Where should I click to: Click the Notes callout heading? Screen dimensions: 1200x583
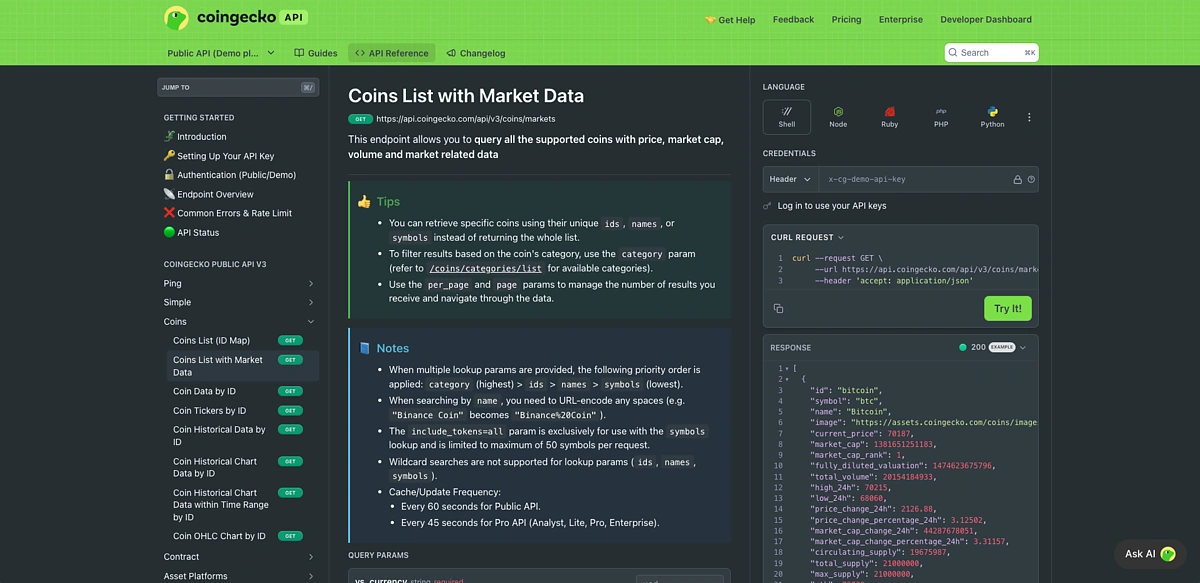pos(393,348)
